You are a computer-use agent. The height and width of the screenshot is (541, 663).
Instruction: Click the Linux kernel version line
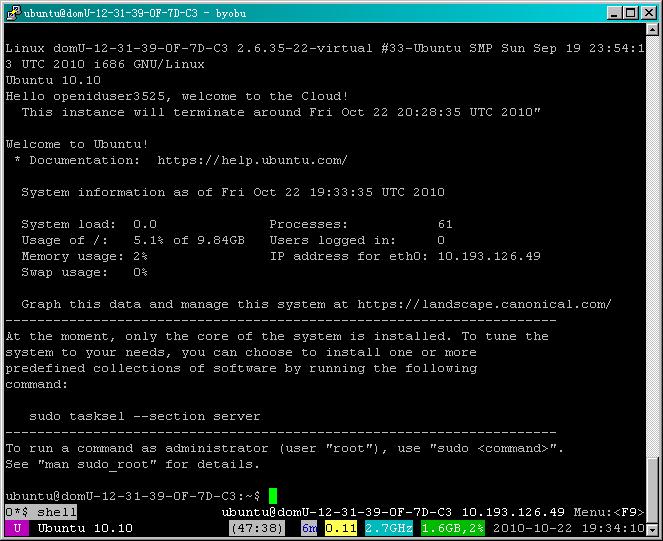[x=325, y=56]
